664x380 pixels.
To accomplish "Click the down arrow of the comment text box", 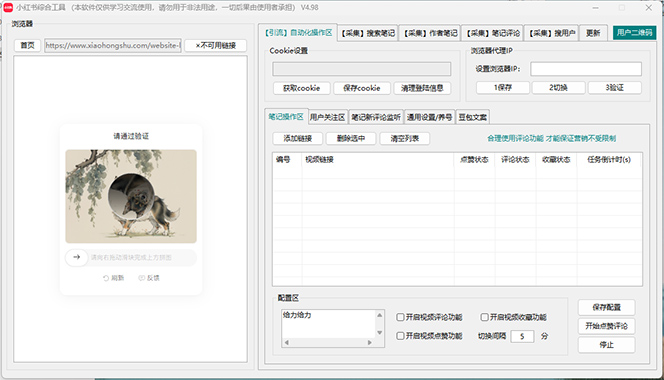I will pos(379,333).
